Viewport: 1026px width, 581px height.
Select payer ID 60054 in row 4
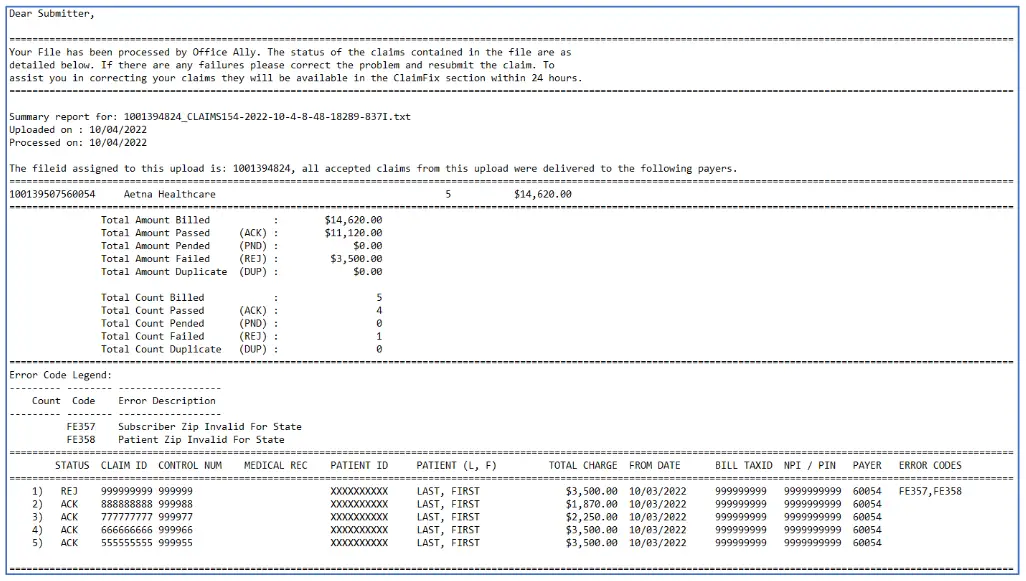(866, 530)
